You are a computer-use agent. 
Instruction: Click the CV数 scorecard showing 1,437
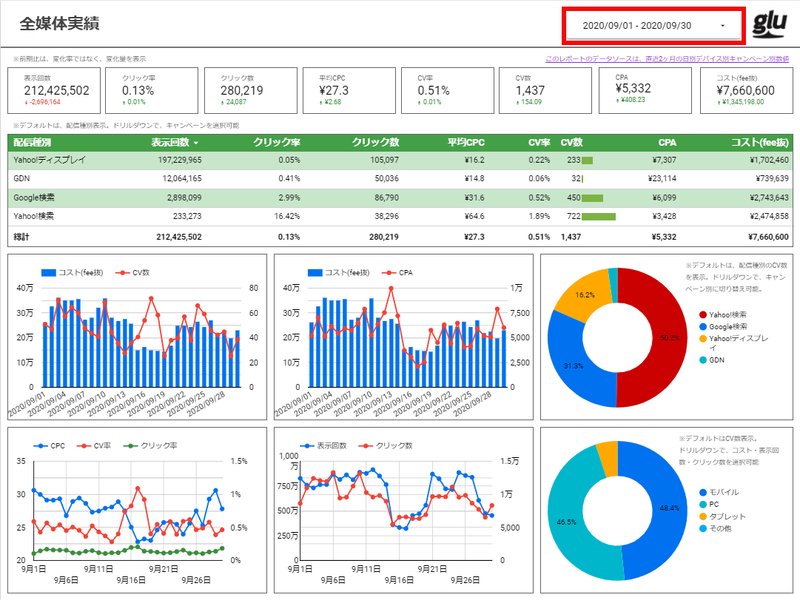[x=545, y=90]
